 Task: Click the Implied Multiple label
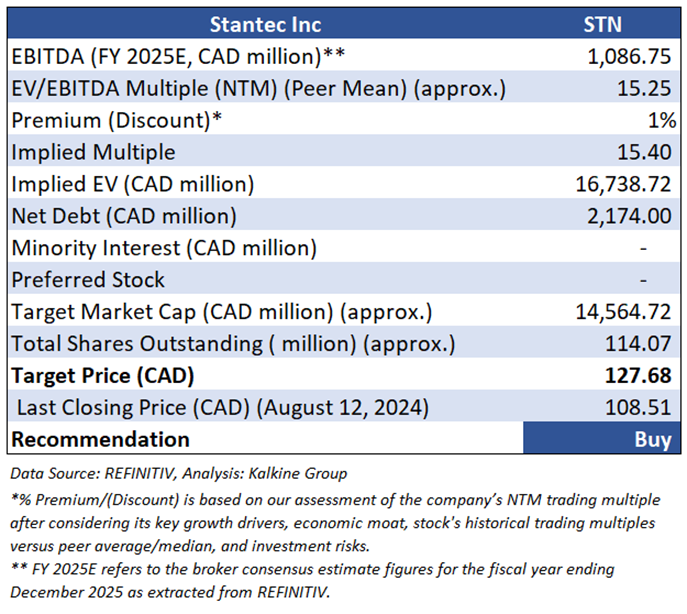(x=93, y=153)
